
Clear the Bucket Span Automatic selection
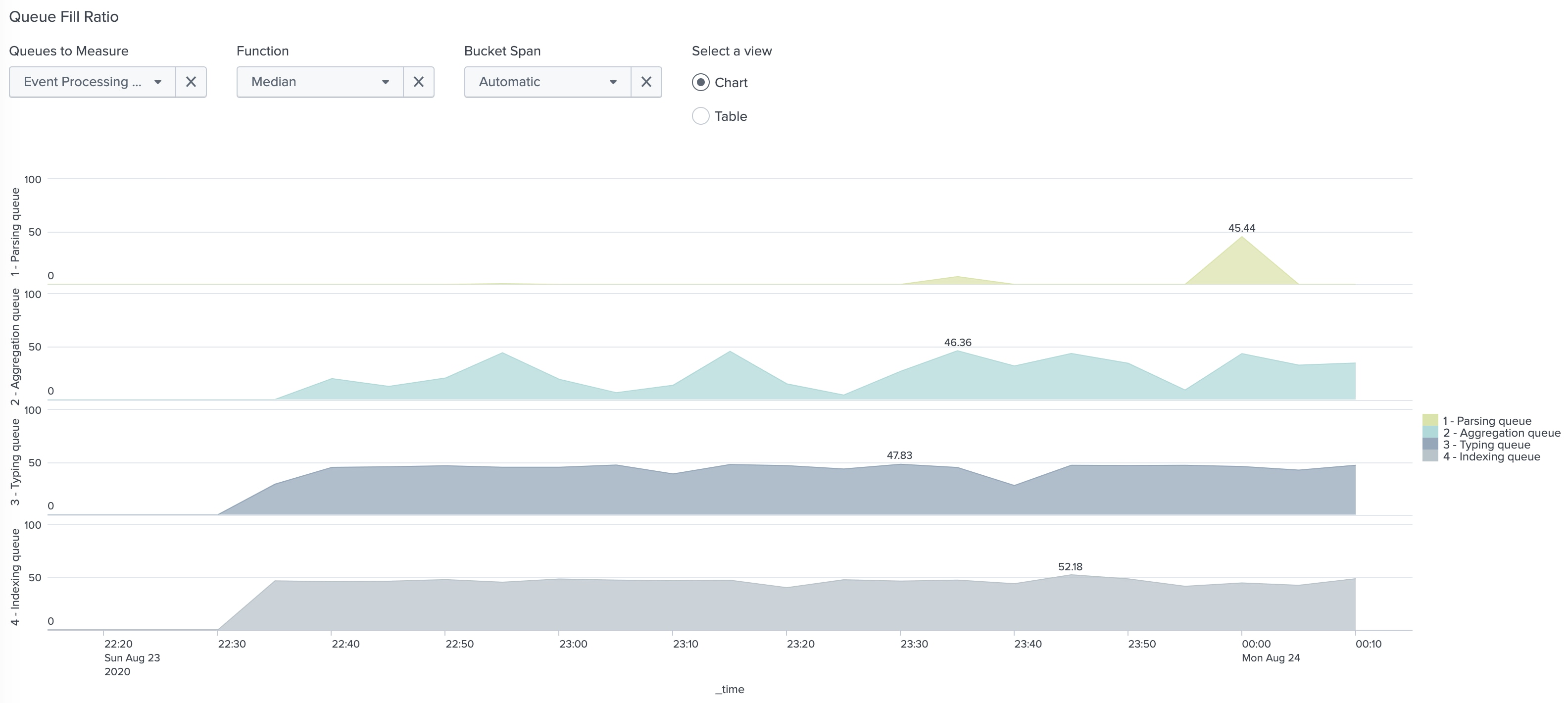646,82
